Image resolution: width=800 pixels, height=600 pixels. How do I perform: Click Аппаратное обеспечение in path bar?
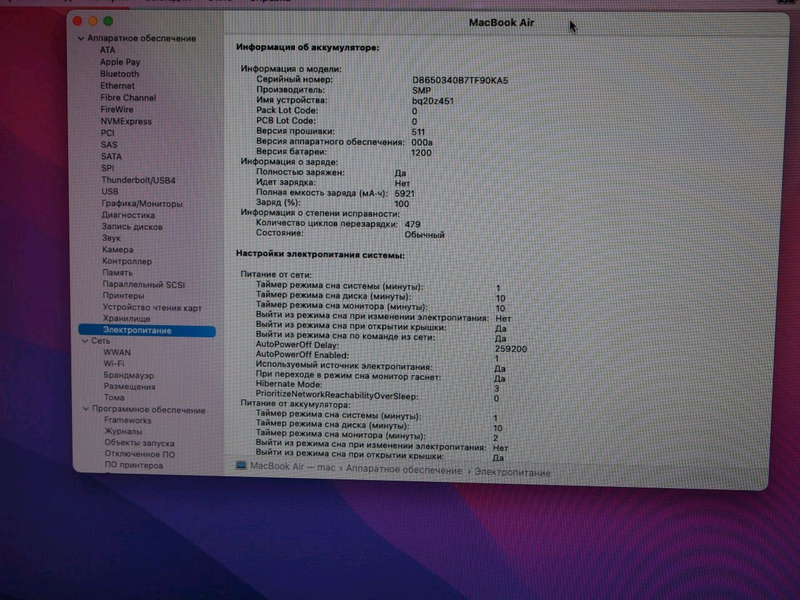[x=404, y=470]
